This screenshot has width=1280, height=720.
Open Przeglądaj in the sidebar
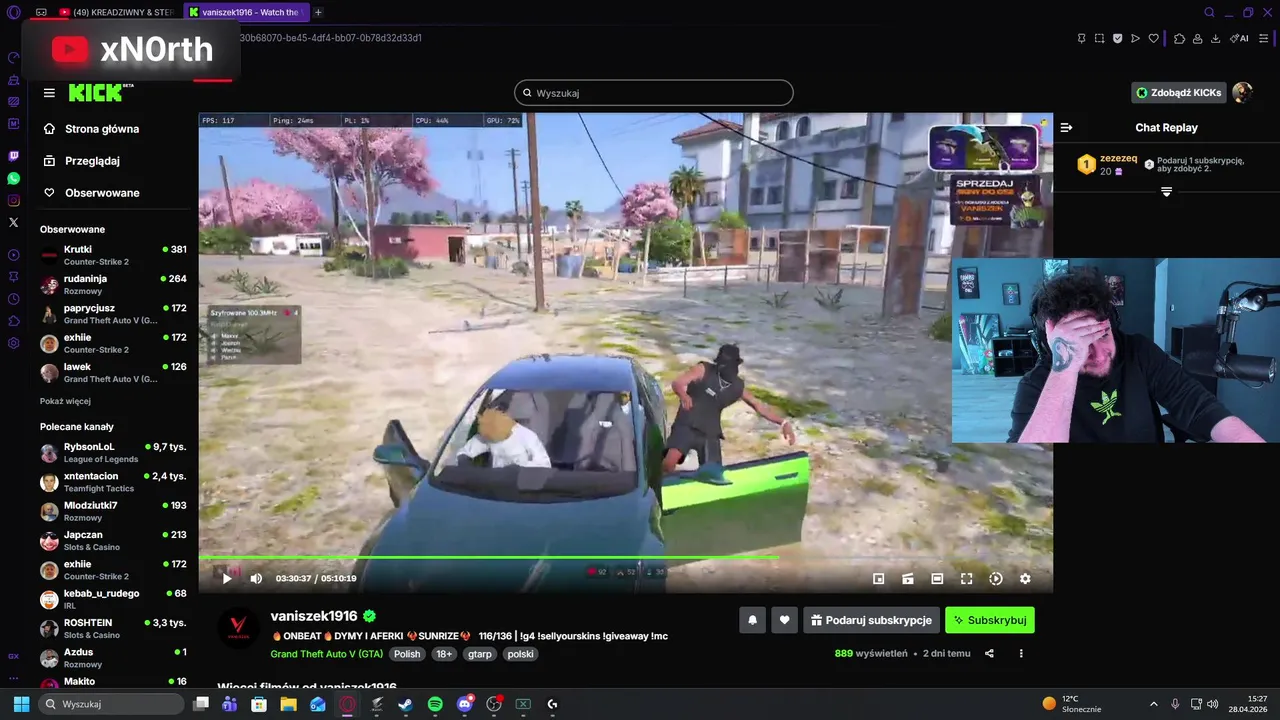point(92,161)
